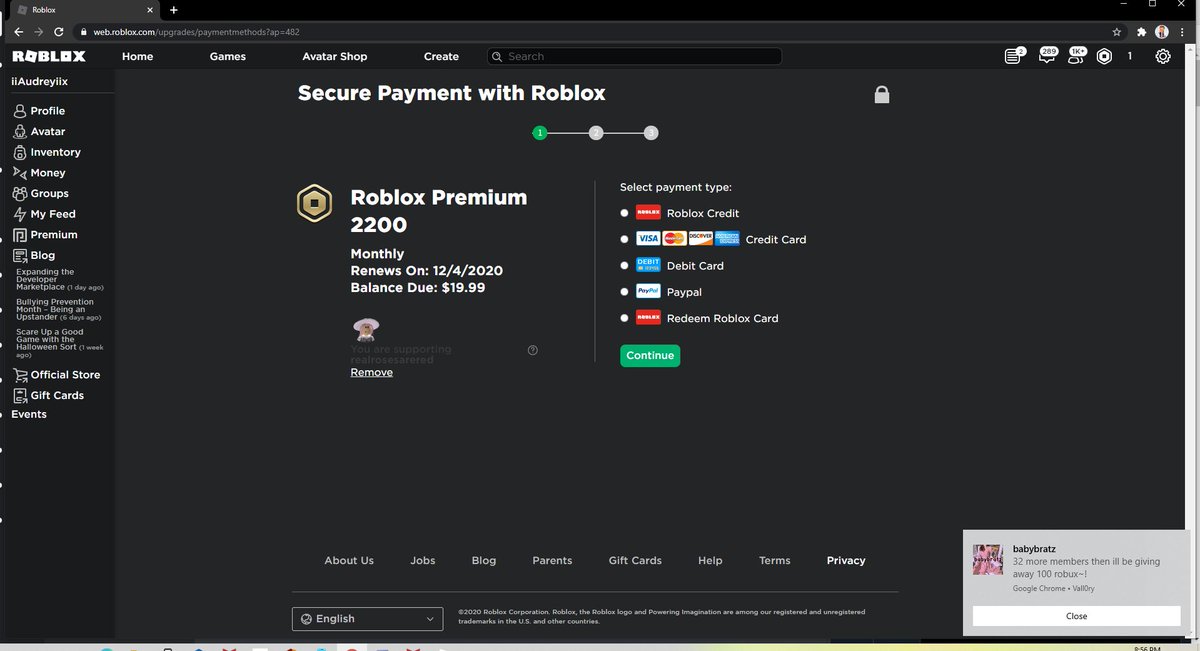
Task: Click the Profile icon in the sidebar
Action: (20, 111)
